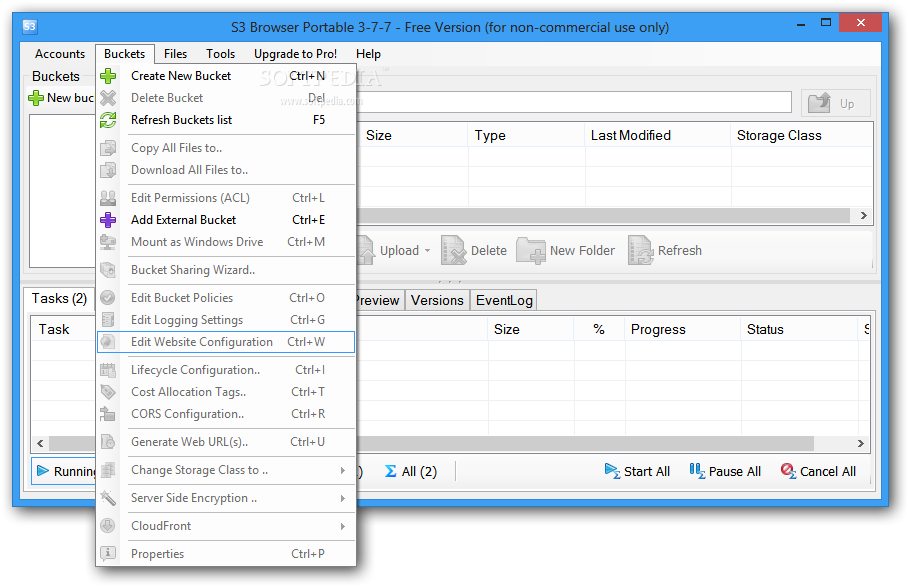Sort files by Storage Class column
Image resolution: width=909 pixels, height=587 pixels.
pyautogui.click(x=801, y=135)
